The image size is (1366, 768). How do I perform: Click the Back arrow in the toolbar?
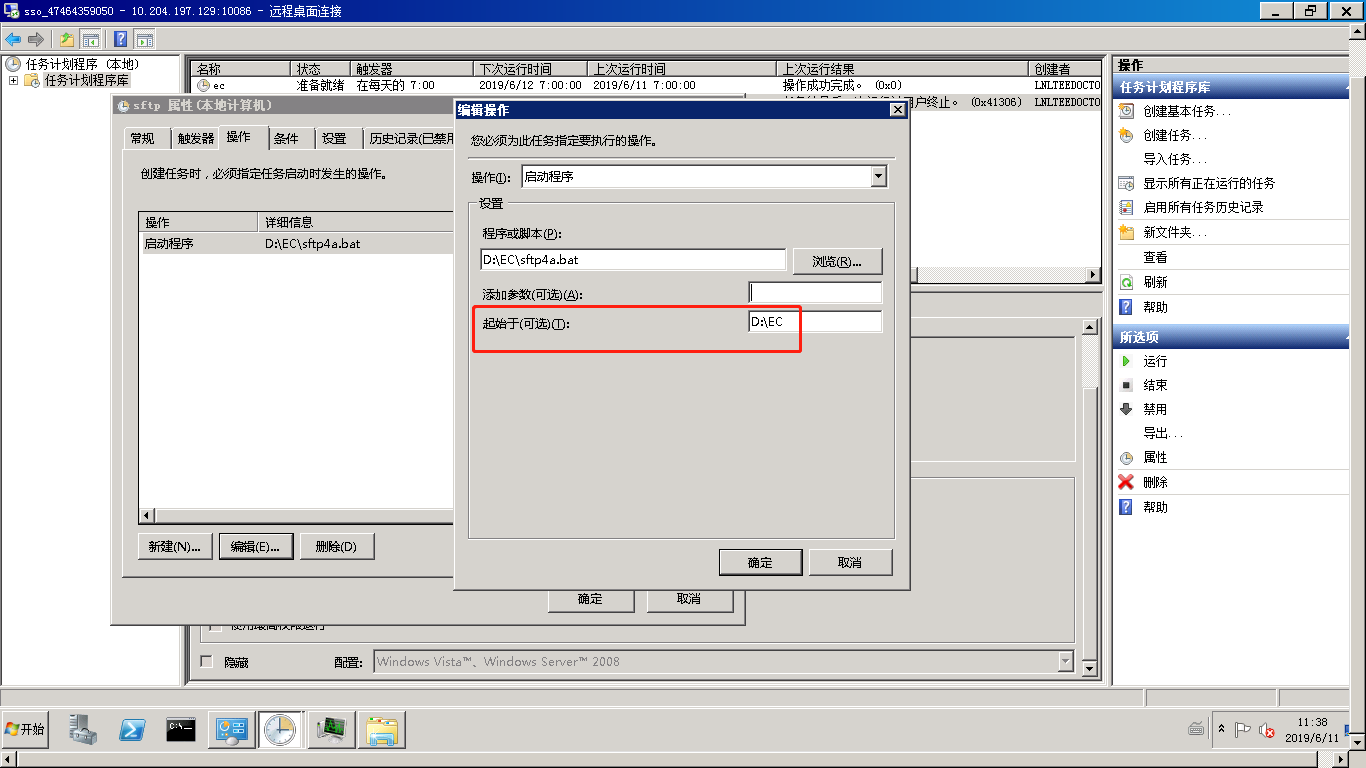pyautogui.click(x=13, y=39)
